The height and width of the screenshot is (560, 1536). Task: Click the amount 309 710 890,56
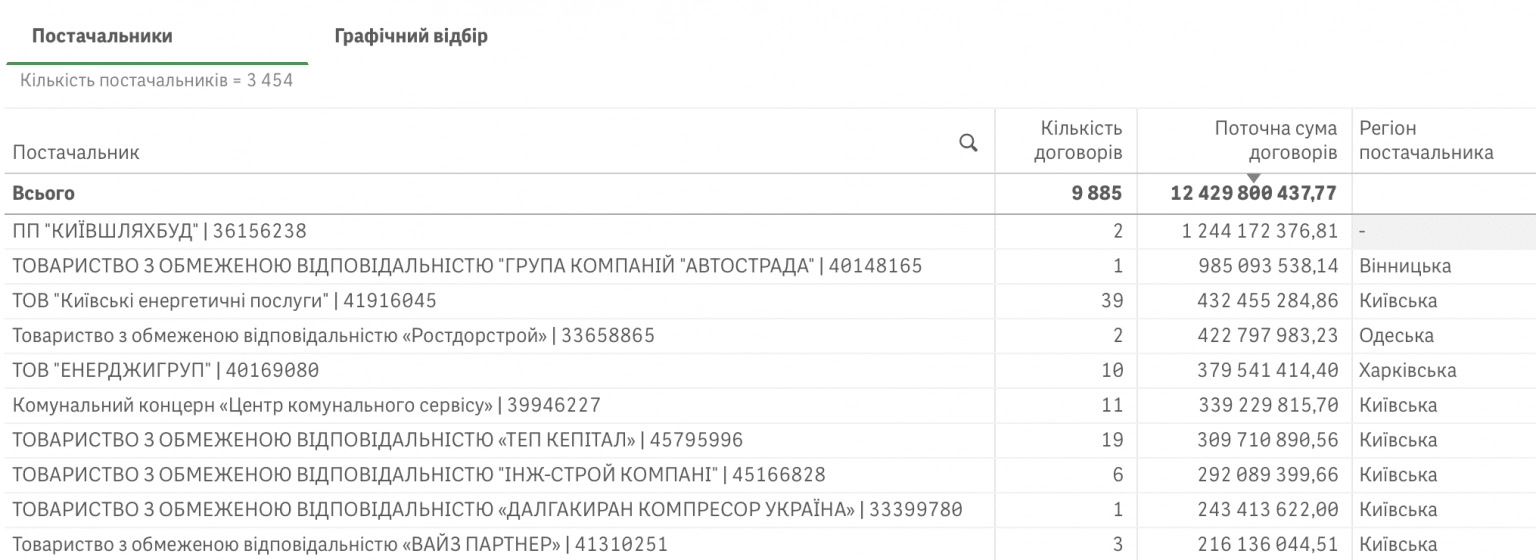click(1268, 441)
